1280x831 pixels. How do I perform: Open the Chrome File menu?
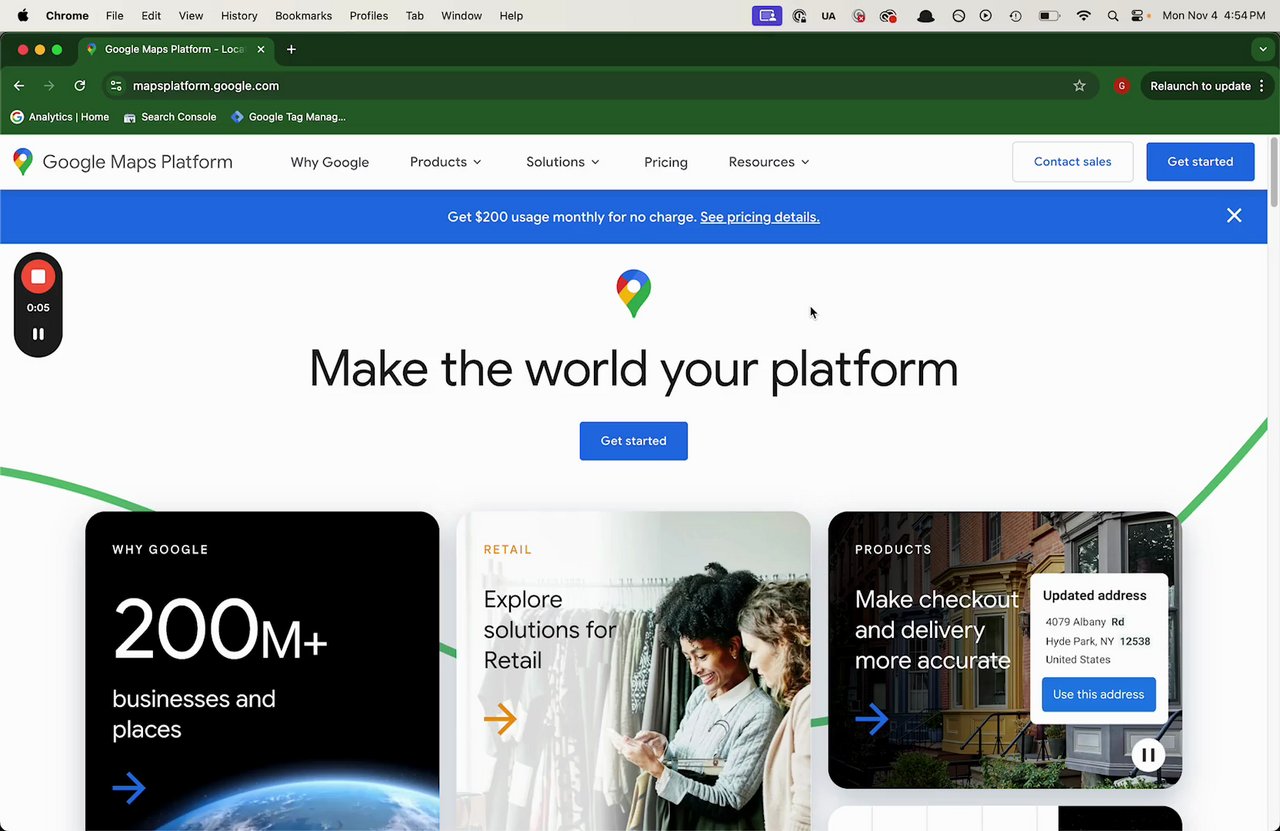point(115,16)
